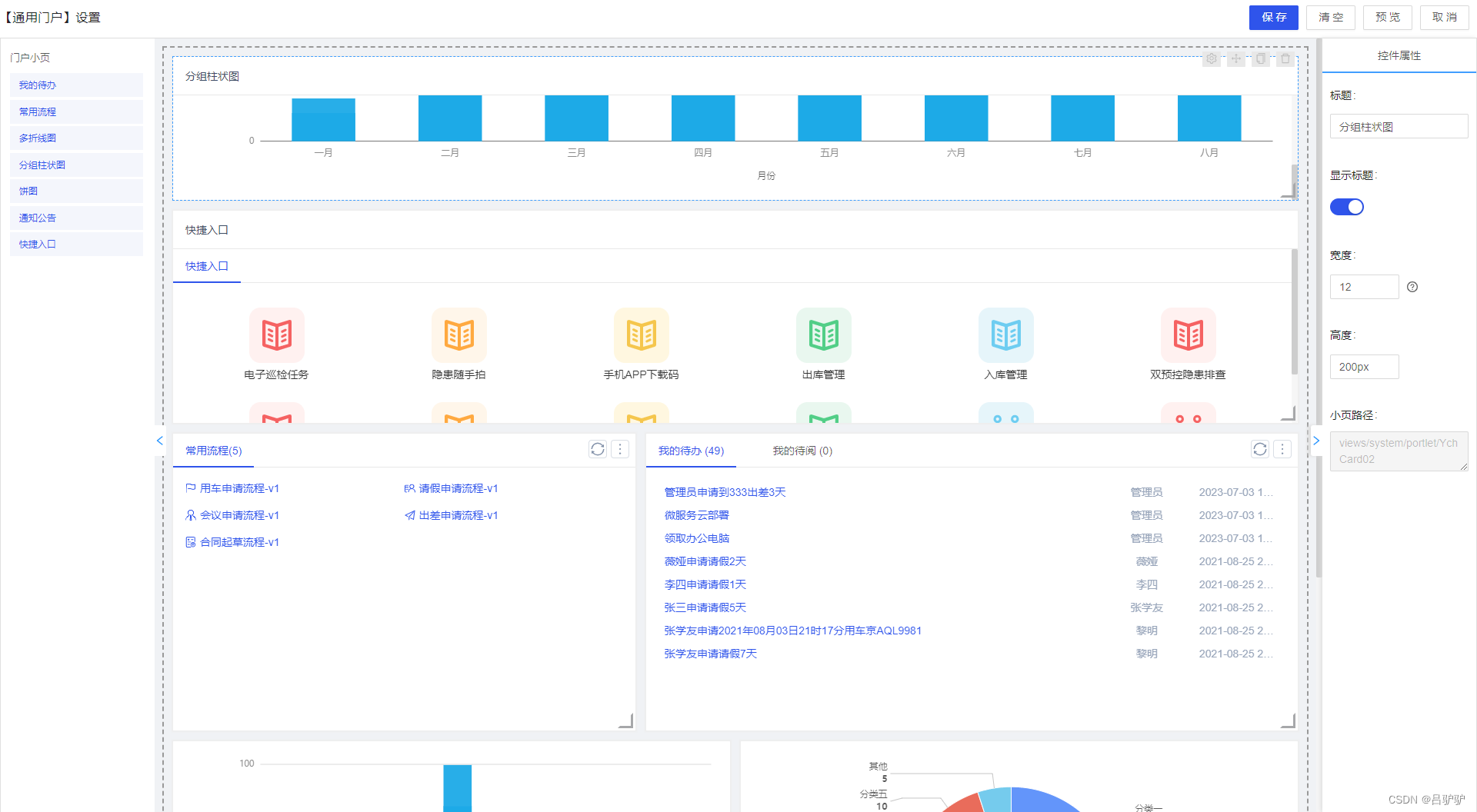Screen dimensions: 1477x812
Task: Open the task 微服务云部署
Action: click(696, 515)
